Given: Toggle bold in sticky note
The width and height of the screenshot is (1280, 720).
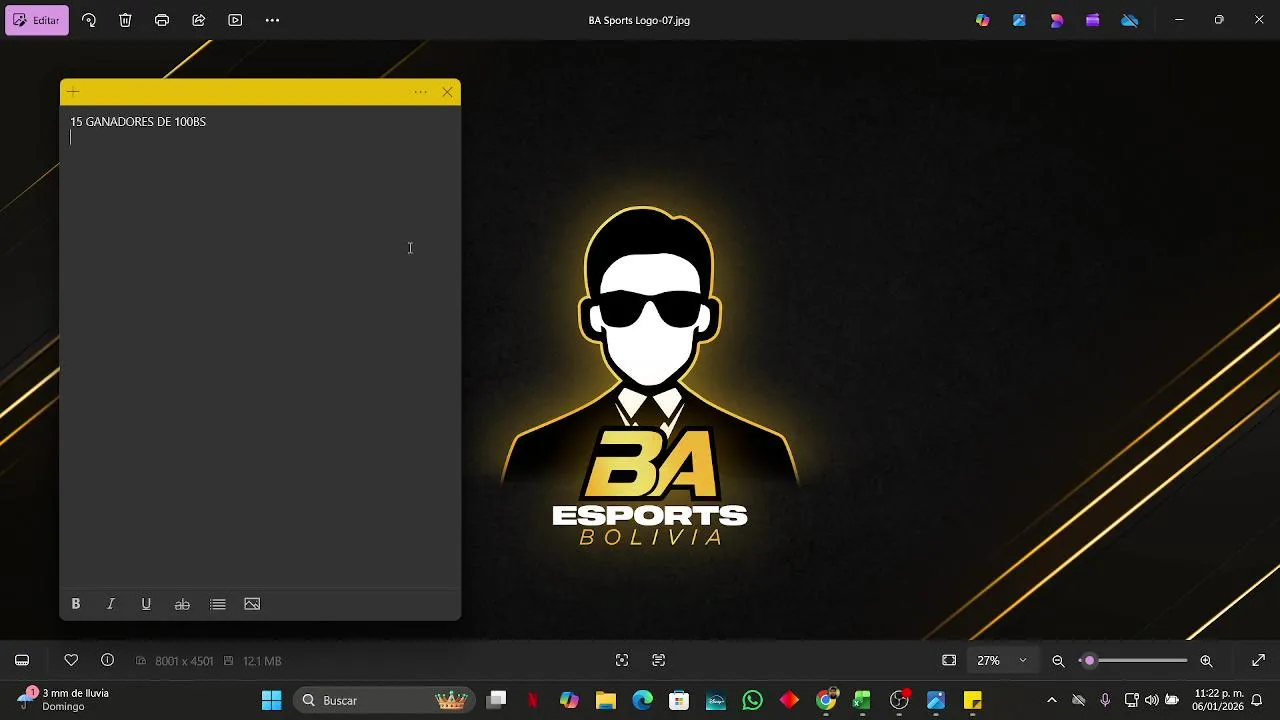Looking at the screenshot, I should [75, 604].
